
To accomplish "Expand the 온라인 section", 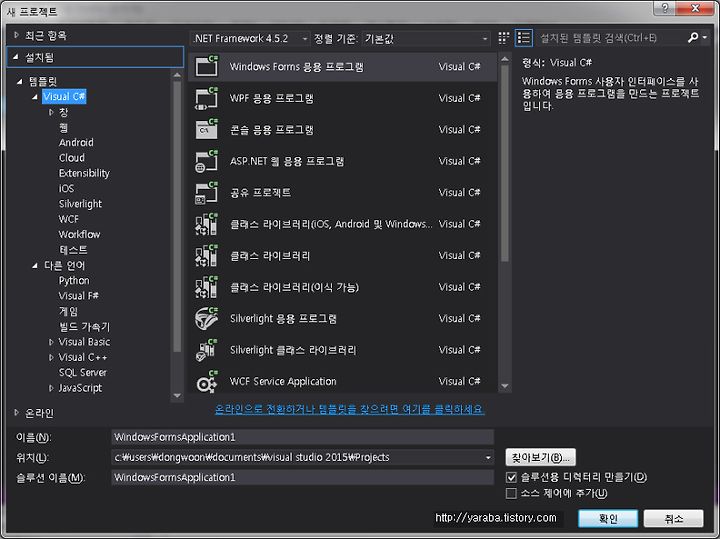I will coord(17,413).
